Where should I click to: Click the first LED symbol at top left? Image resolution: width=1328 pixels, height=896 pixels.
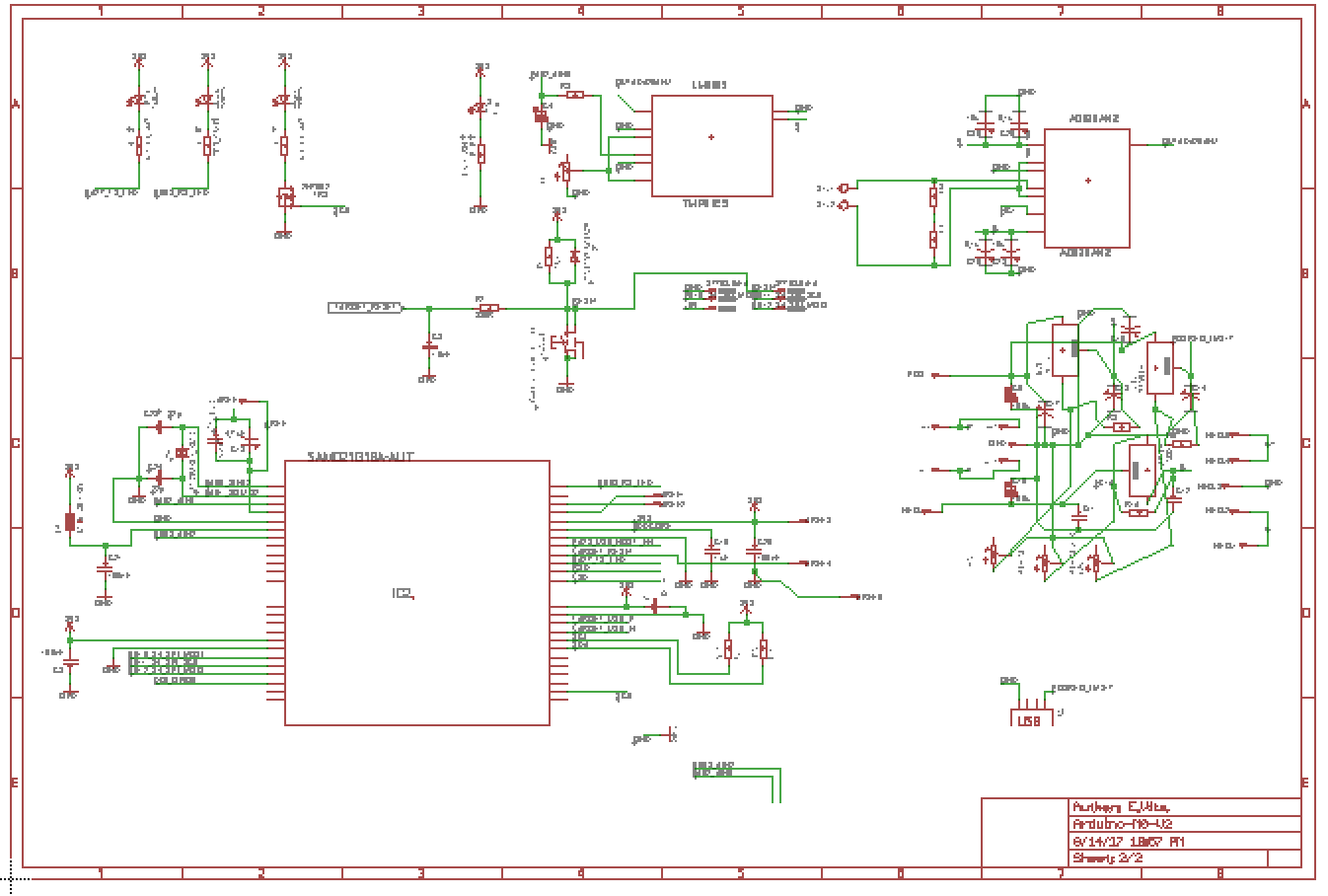point(138,101)
